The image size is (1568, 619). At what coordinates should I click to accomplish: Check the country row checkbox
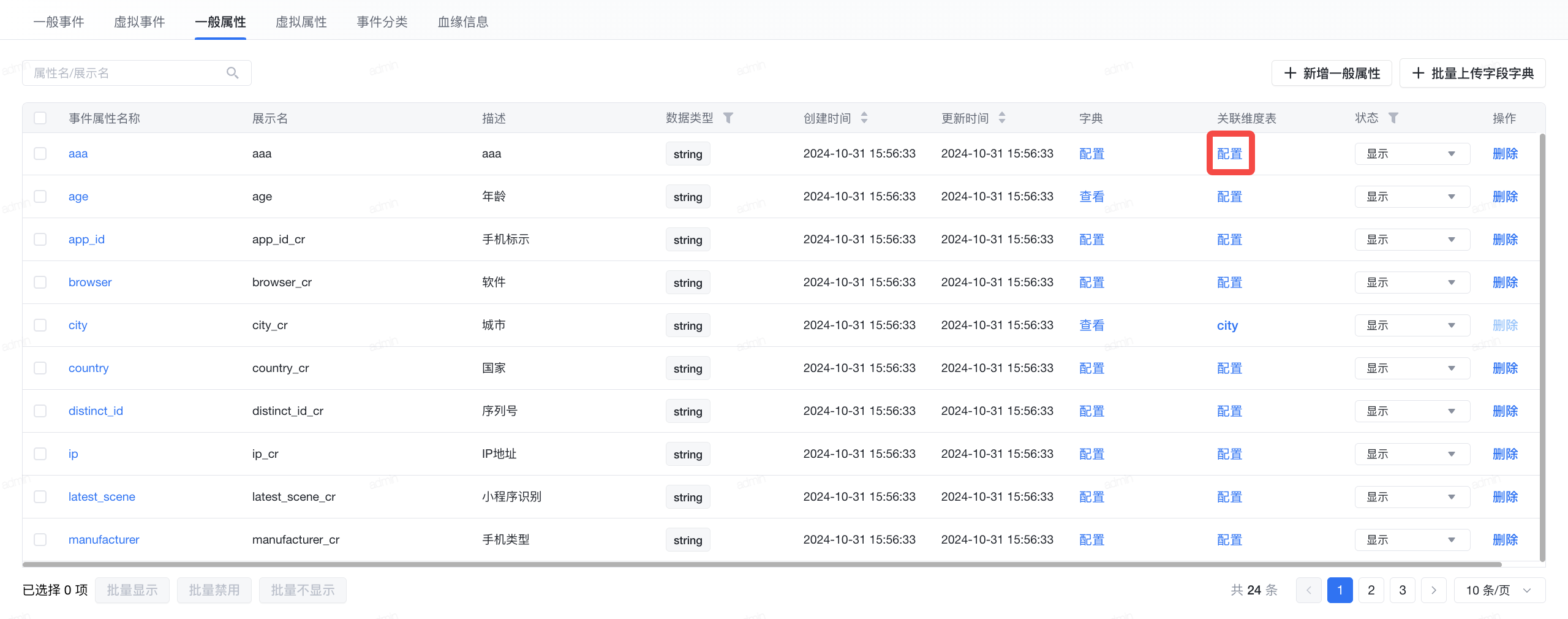[x=40, y=368]
